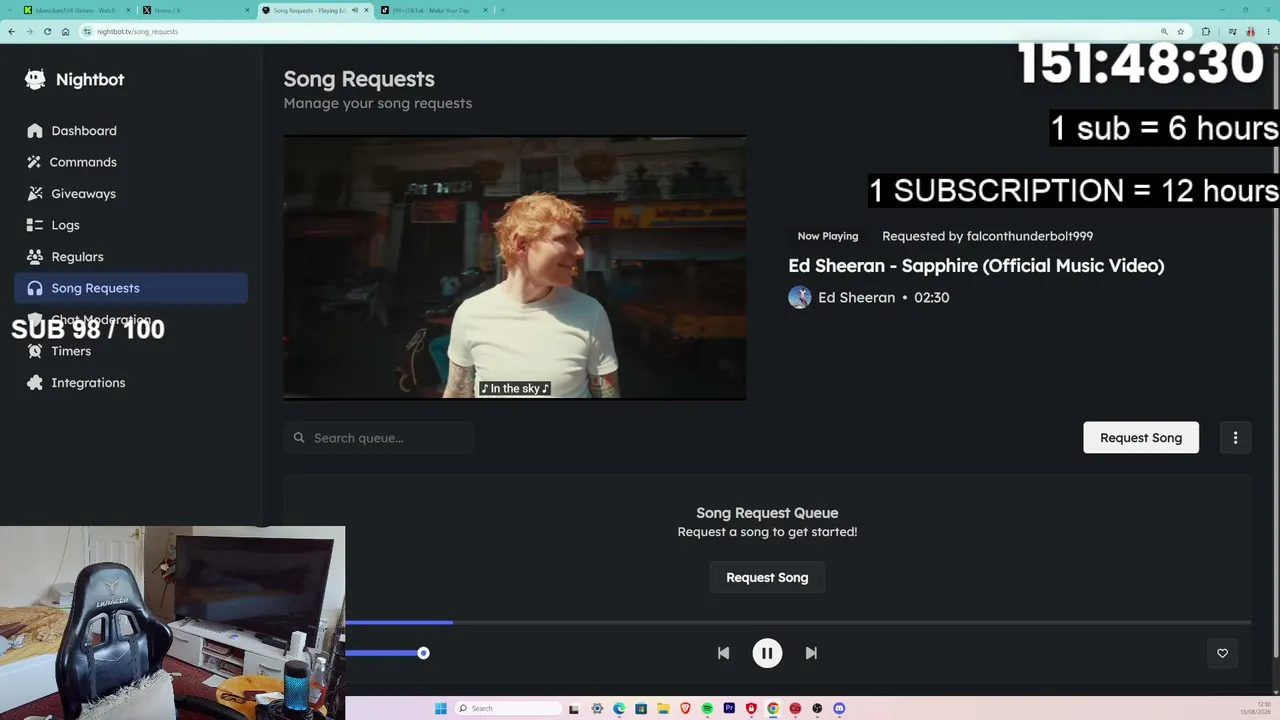Click the heart favorite icon

pos(1222,653)
